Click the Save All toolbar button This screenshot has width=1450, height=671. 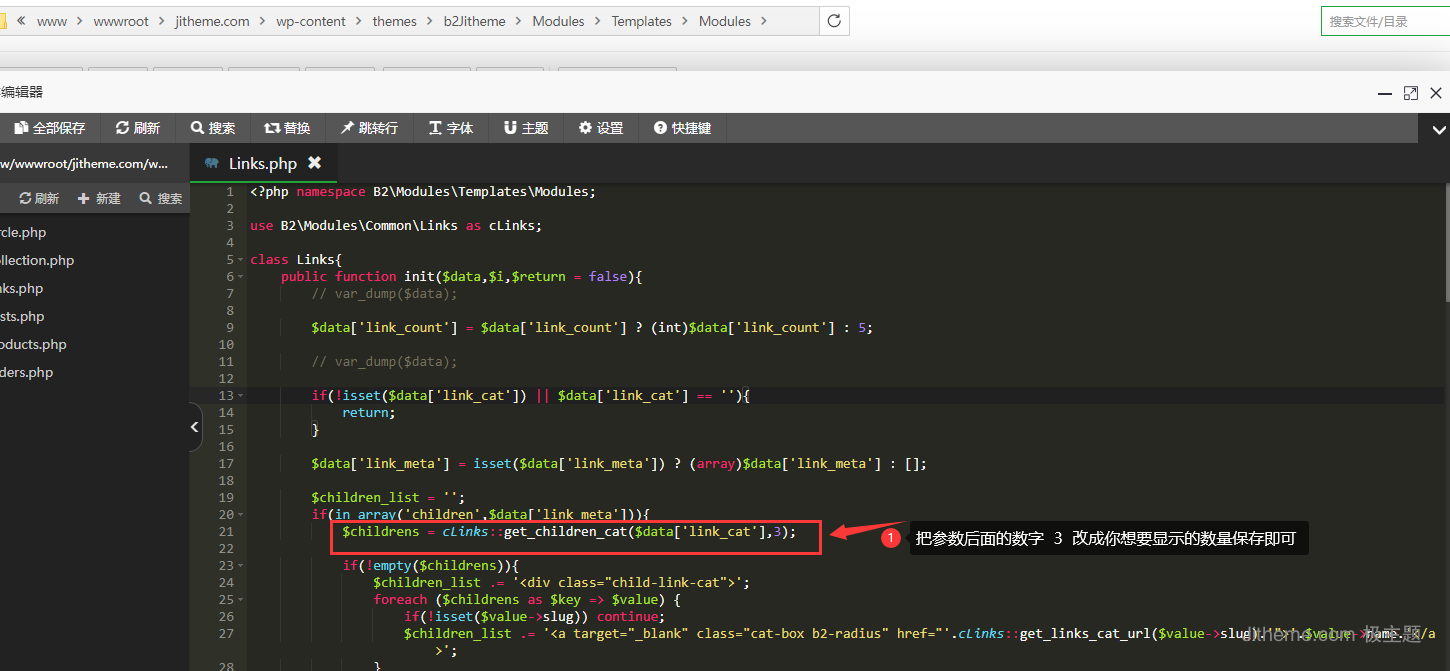[x=49, y=128]
